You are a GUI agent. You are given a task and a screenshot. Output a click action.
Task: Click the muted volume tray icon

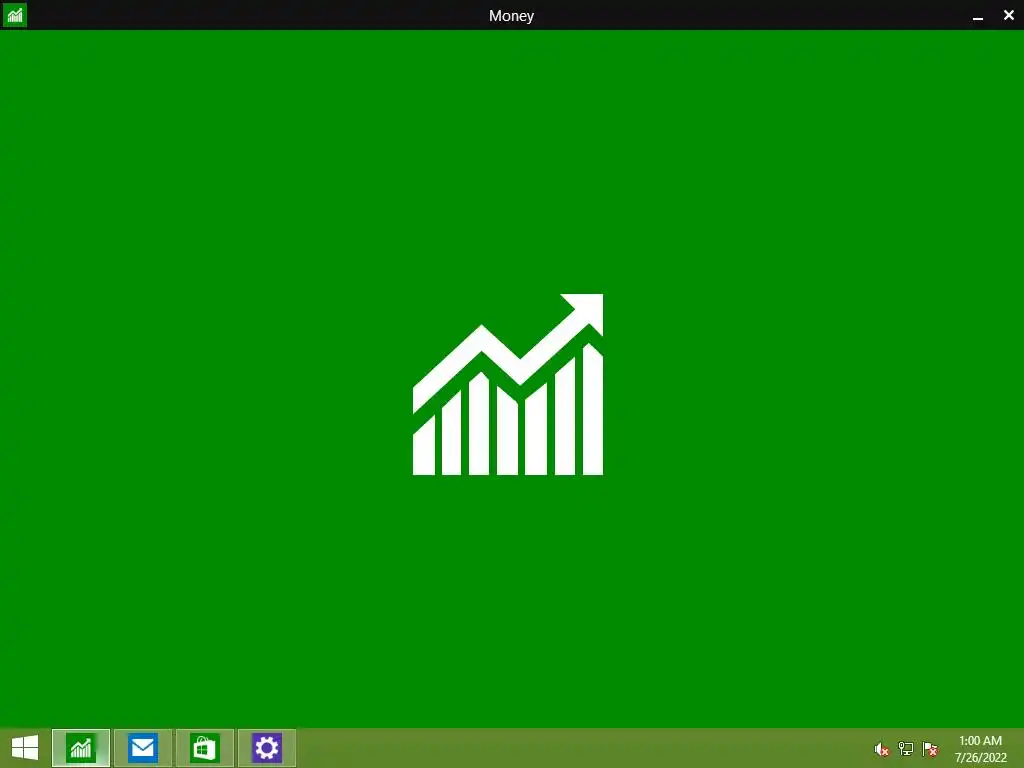[882, 749]
